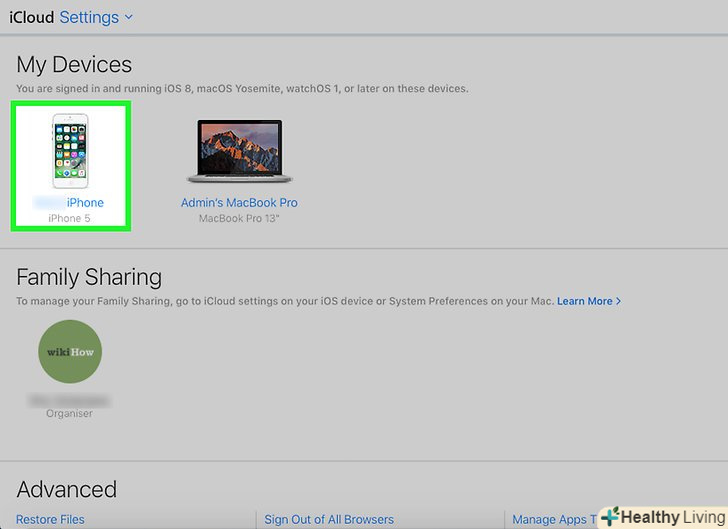The image size is (728, 529).
Task: Click the iPhone 5 model label
Action: click(x=69, y=218)
